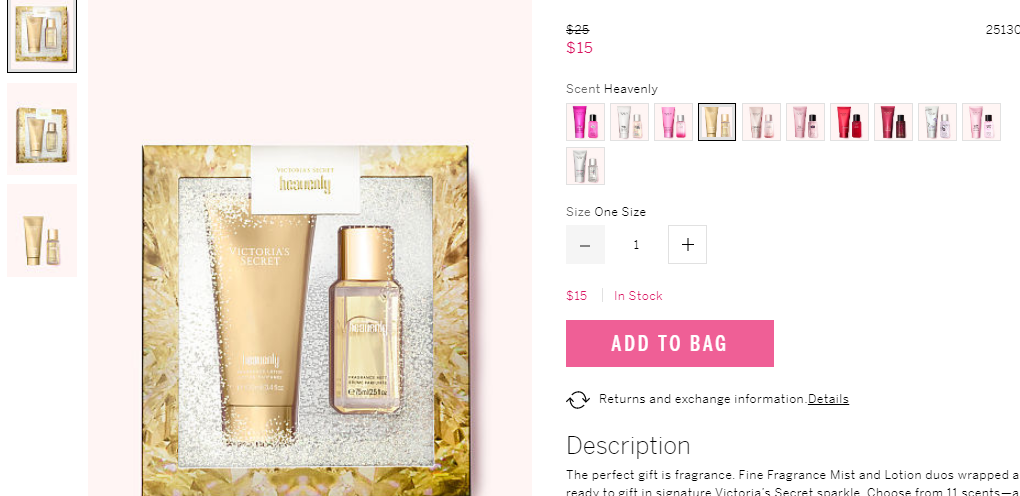Select the ninth silver-white scent swatch
The height and width of the screenshot is (496, 1020).
pos(937,122)
